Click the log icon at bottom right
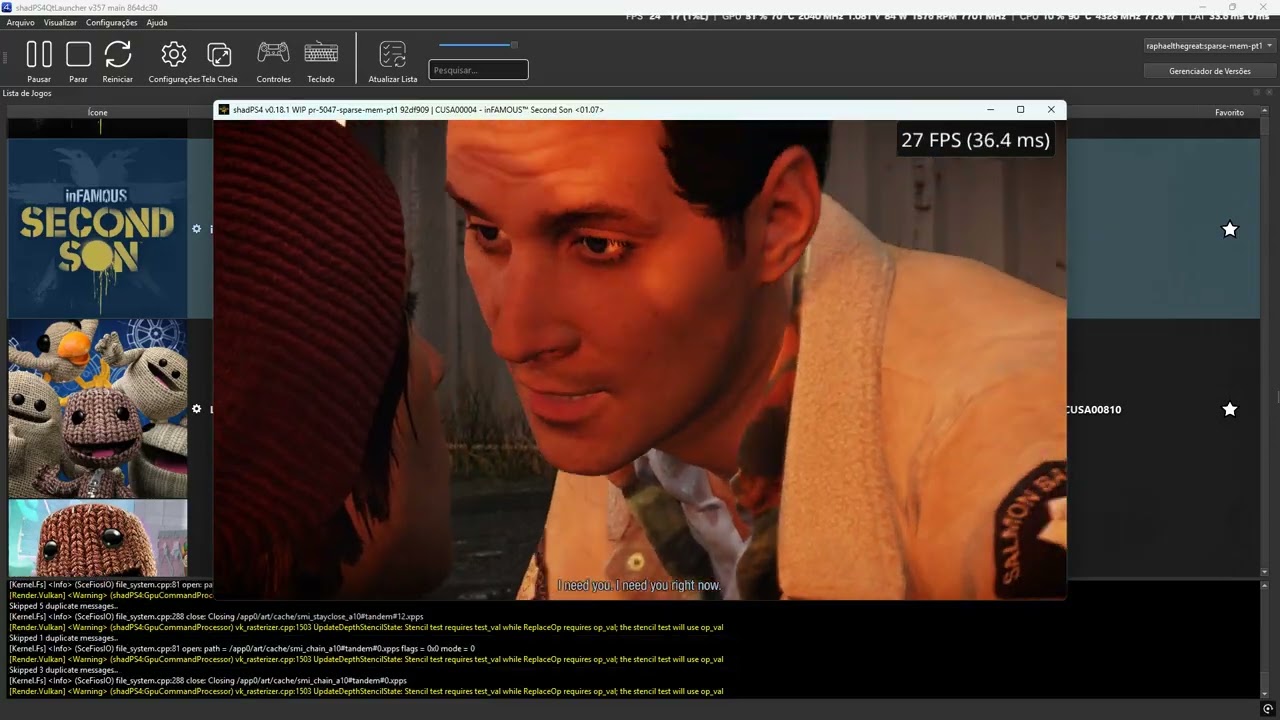This screenshot has height=720, width=1280. pos(1268,709)
